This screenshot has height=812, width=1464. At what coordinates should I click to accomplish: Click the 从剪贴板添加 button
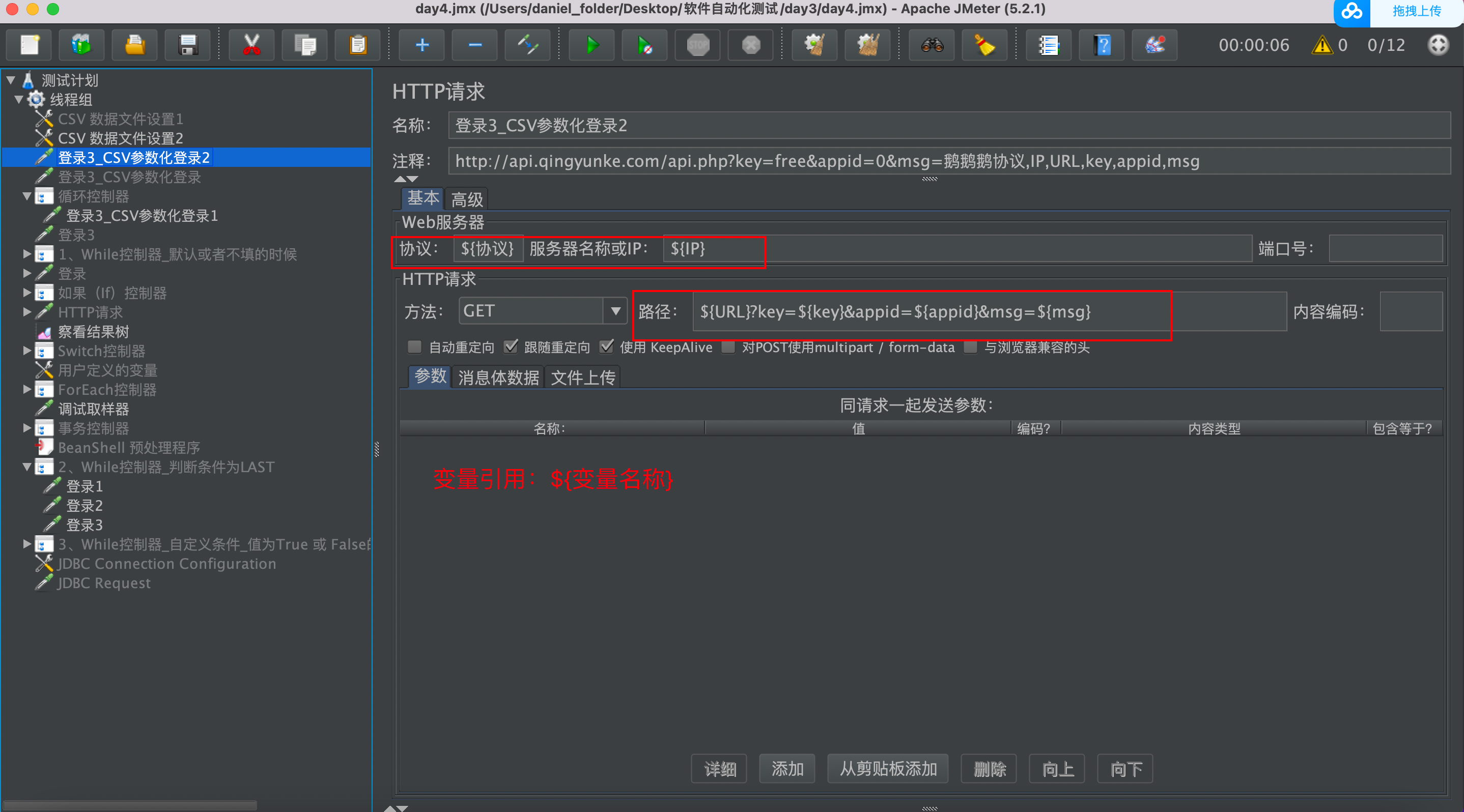click(x=888, y=769)
